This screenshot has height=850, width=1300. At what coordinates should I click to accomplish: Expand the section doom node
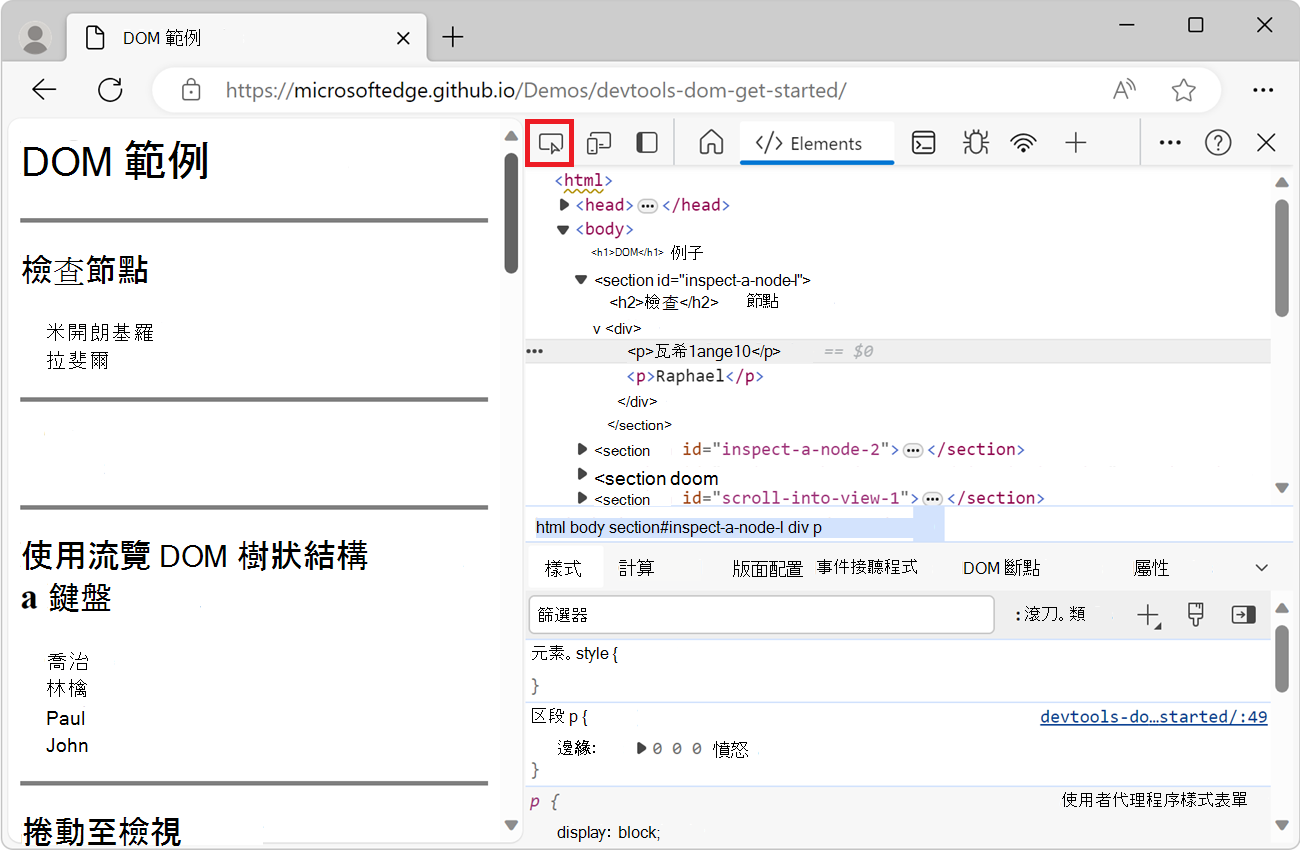tap(583, 474)
